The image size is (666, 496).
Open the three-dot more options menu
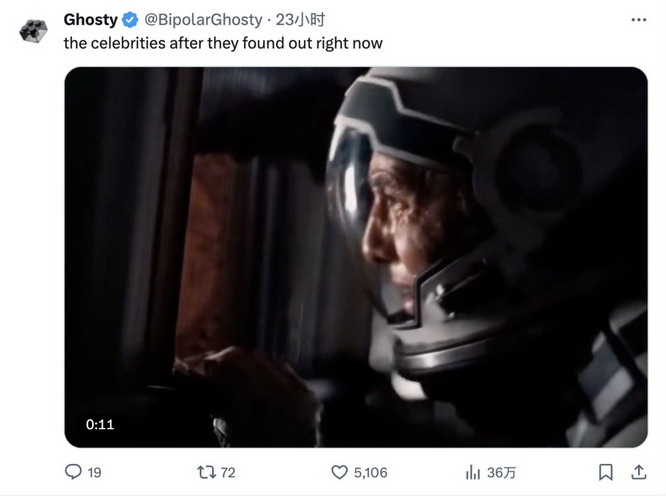(638, 20)
